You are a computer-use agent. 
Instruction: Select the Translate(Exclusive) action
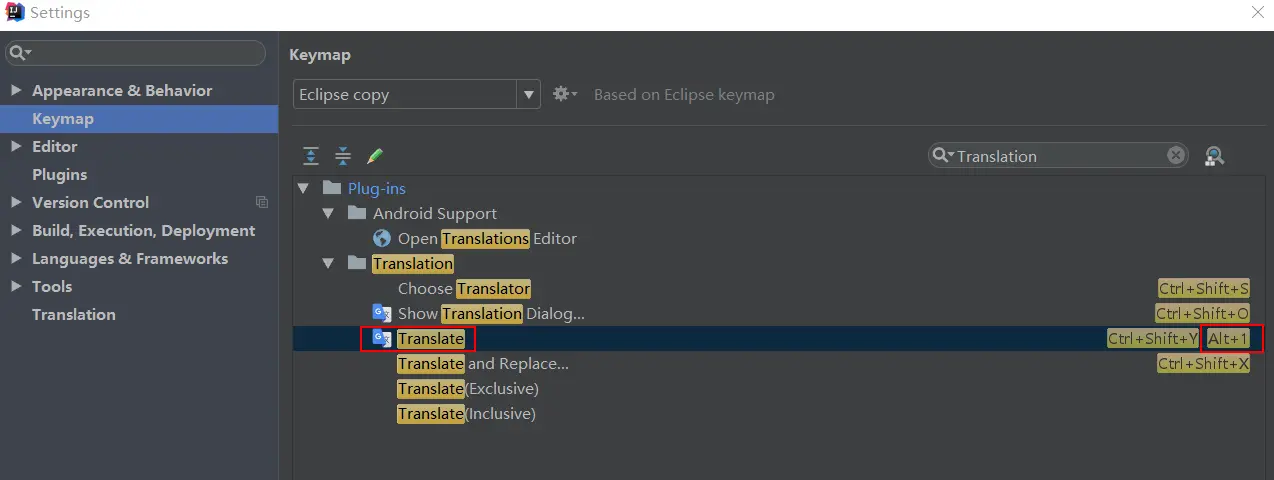[468, 389]
